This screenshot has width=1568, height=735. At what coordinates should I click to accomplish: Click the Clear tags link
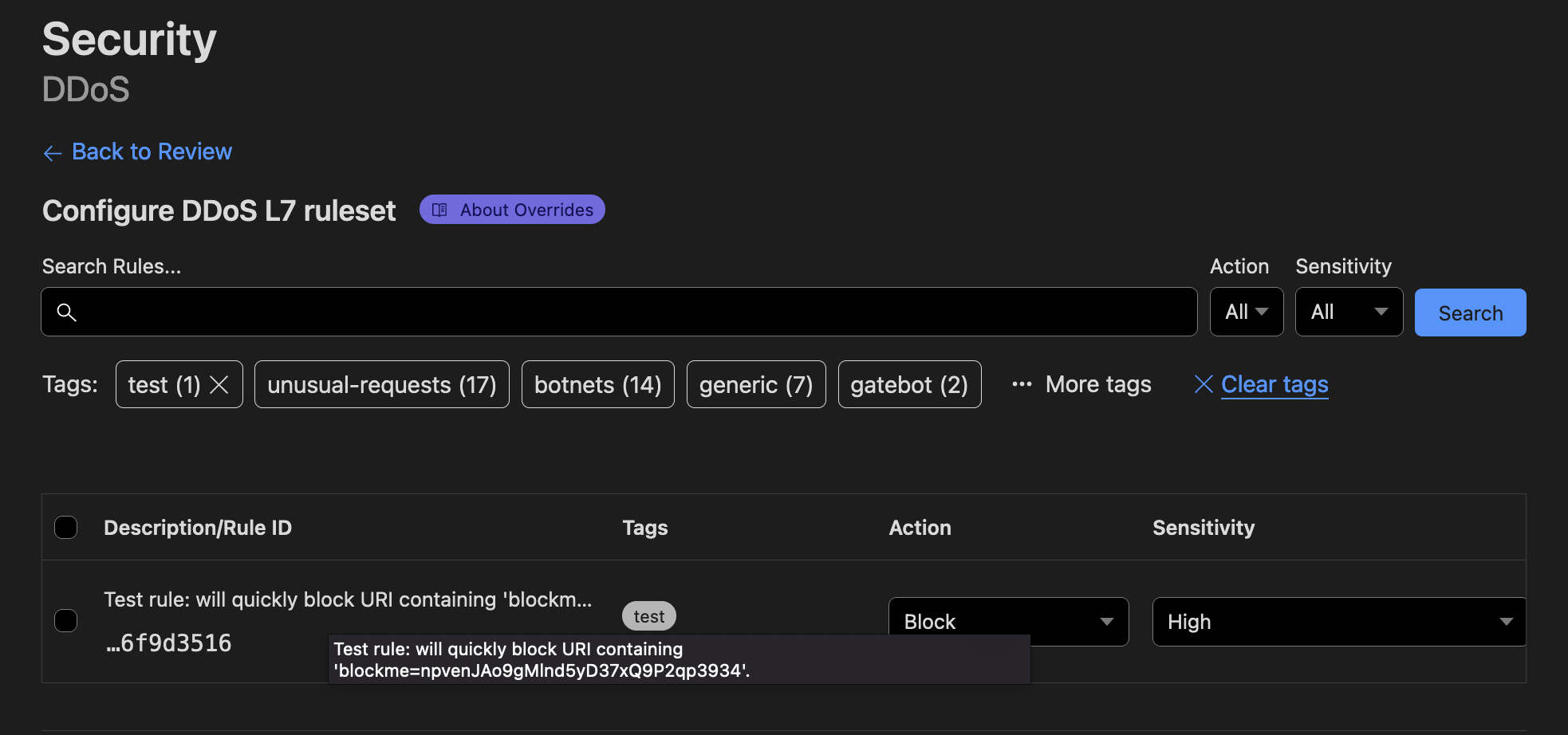coord(1274,384)
